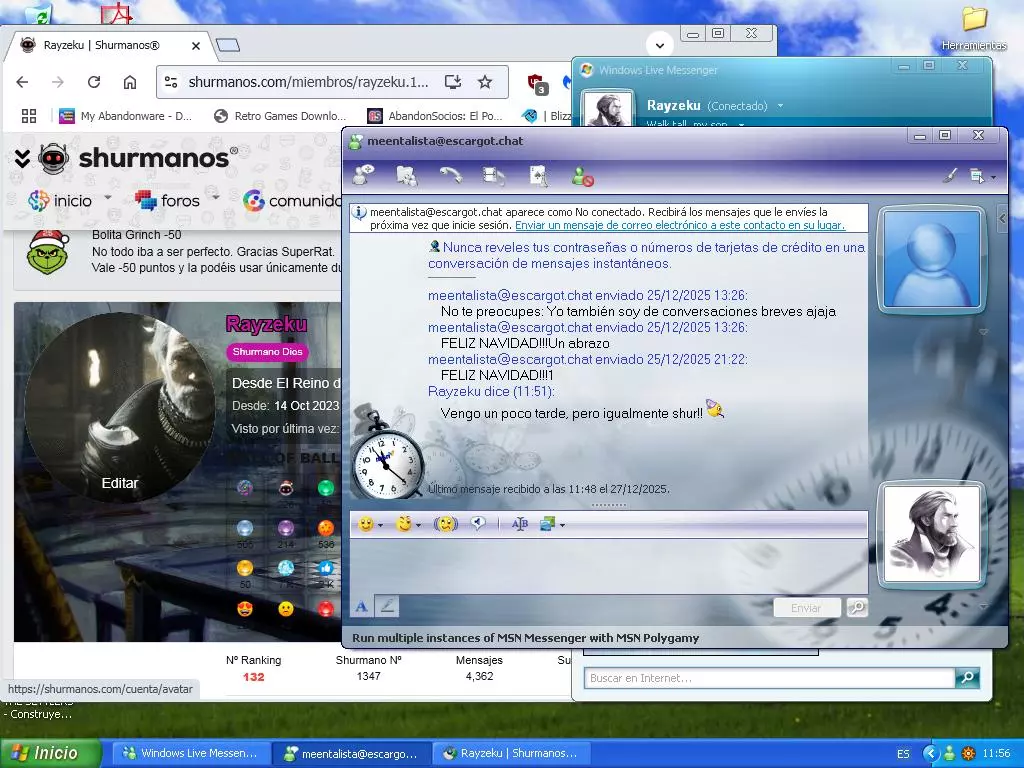Open the color scheme paintbrush icon

(950, 175)
